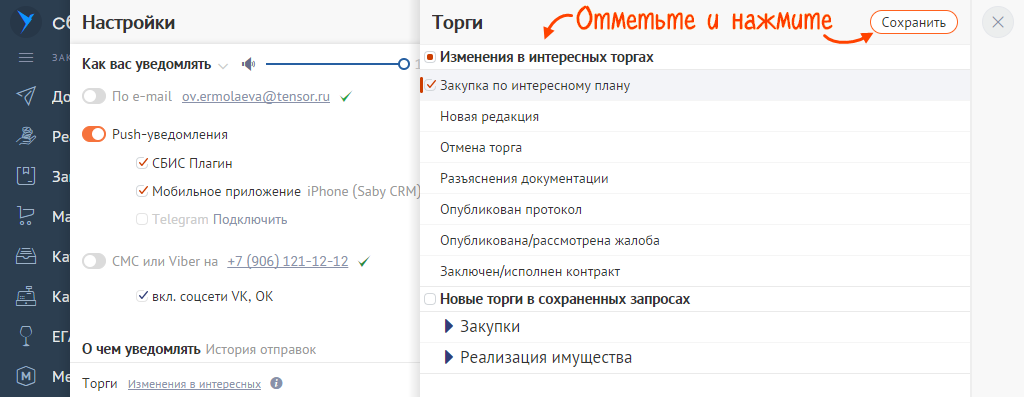Expand the Закупки section triangle
The height and width of the screenshot is (397, 1024).
coord(449,326)
